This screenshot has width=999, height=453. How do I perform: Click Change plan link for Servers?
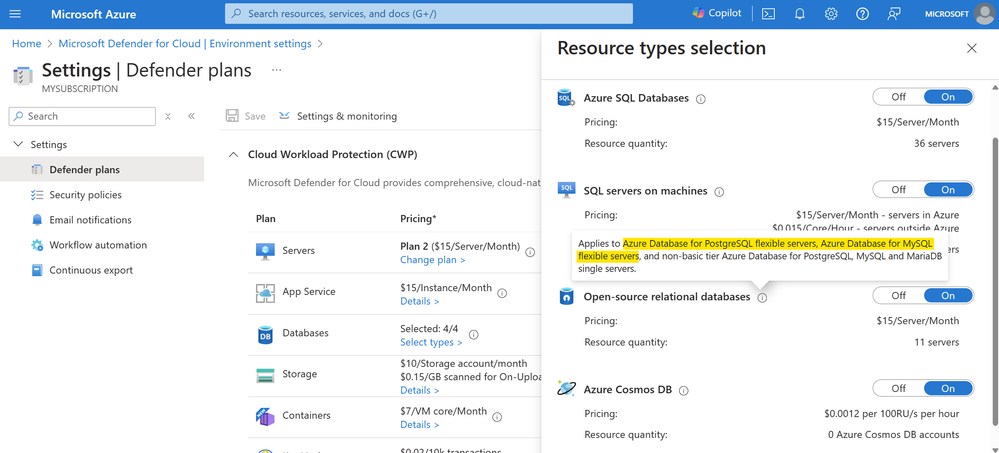[433, 260]
